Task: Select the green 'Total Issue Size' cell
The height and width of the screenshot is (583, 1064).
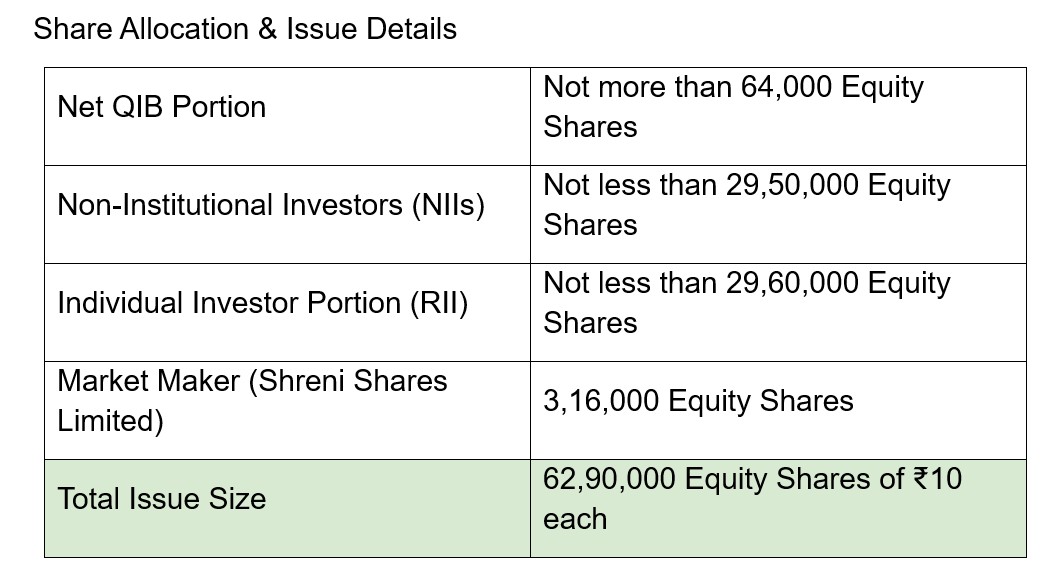Action: pos(287,508)
